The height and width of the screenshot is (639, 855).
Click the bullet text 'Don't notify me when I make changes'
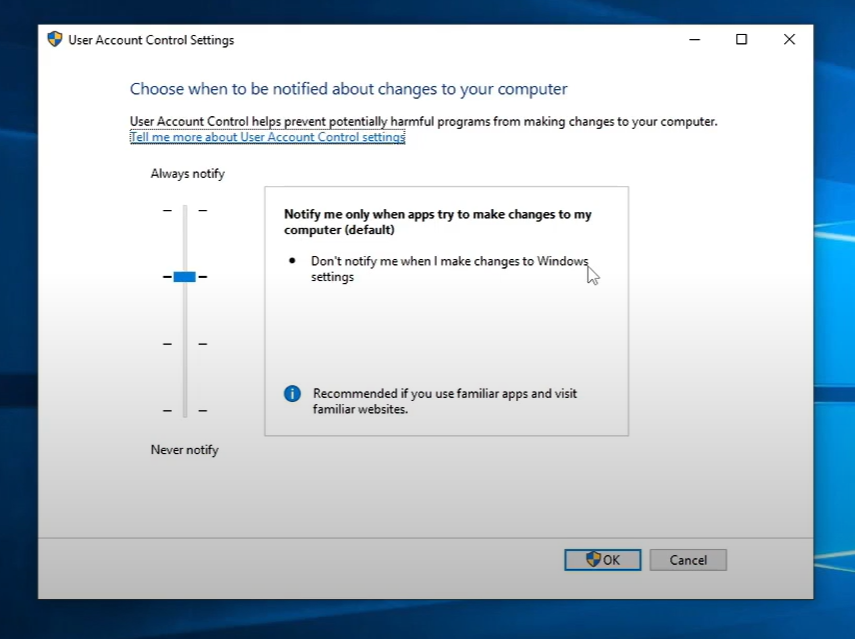click(x=449, y=269)
